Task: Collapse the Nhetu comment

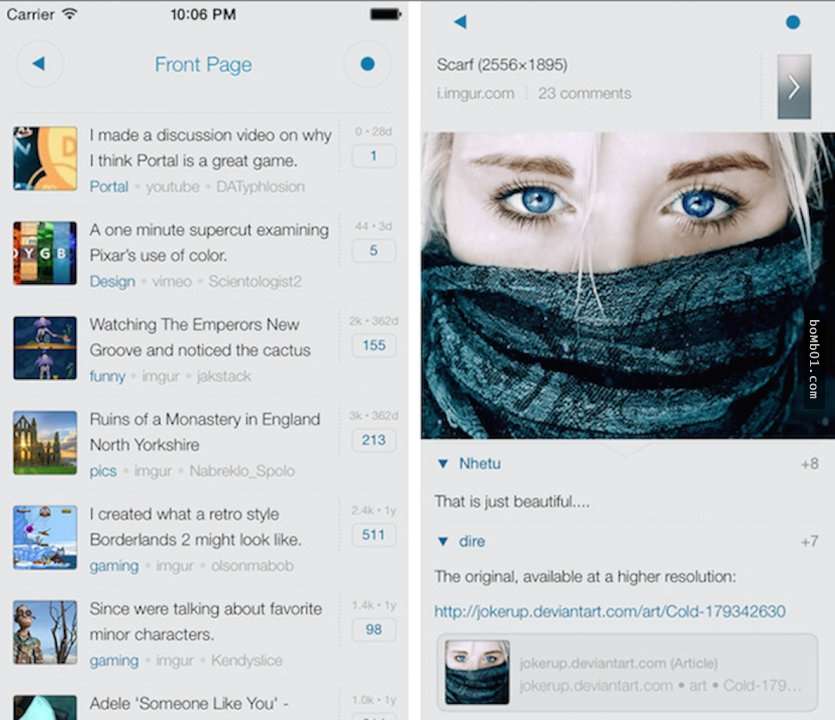Action: click(x=443, y=464)
